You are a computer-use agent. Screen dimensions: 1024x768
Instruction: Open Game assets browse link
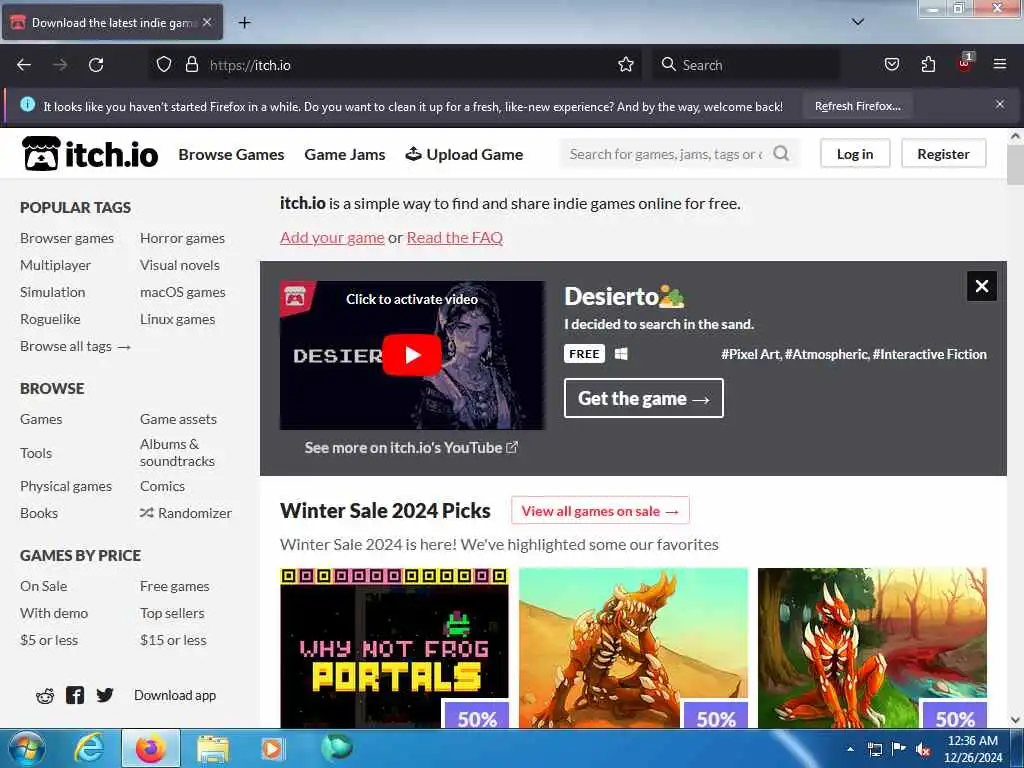[178, 419]
